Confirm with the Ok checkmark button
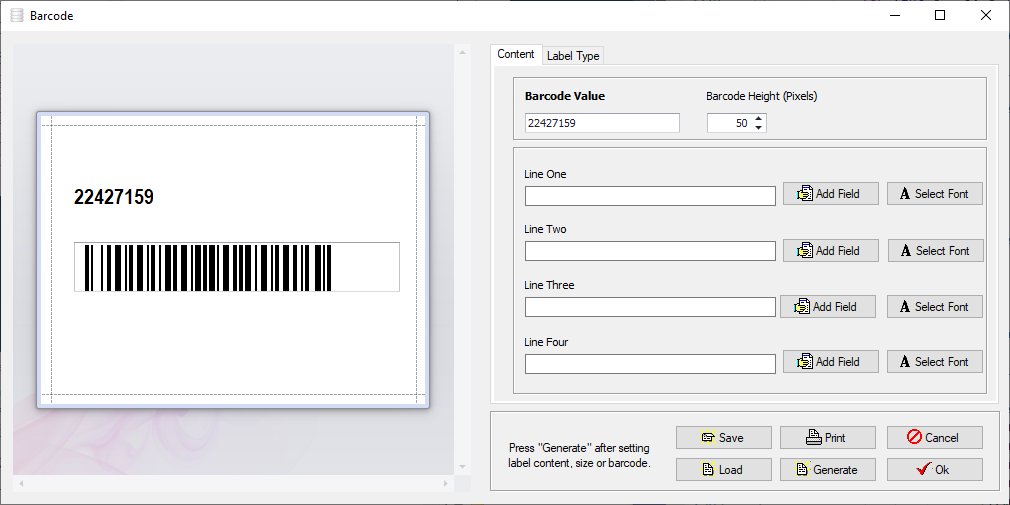Screen dimensions: 1010x505 (x=934, y=470)
